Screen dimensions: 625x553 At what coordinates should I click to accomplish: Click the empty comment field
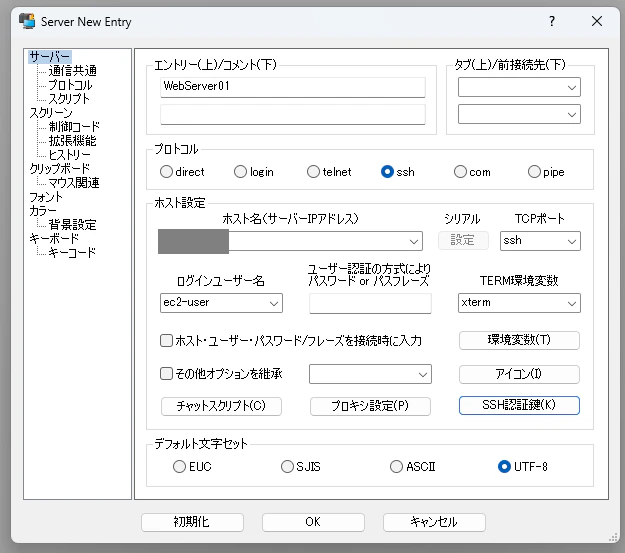tap(293, 114)
